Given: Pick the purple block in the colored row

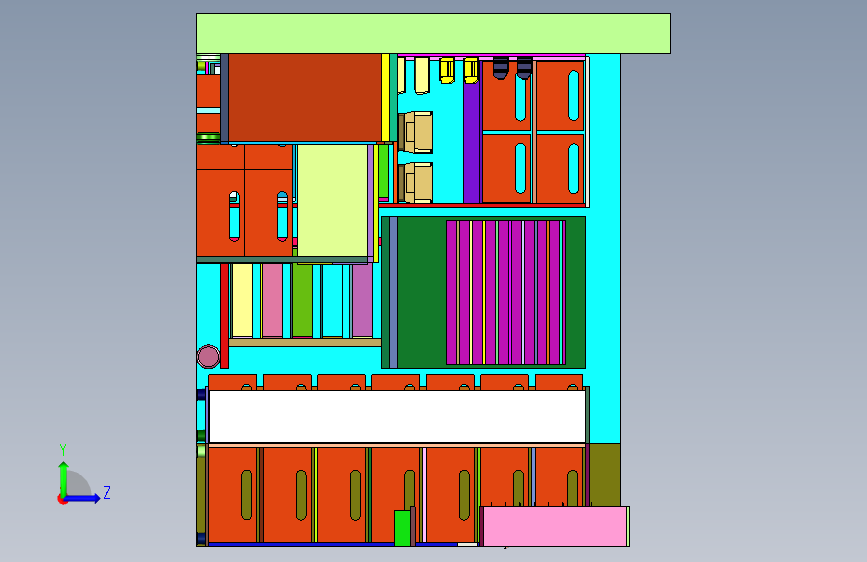Looking at the screenshot, I should [x=362, y=300].
